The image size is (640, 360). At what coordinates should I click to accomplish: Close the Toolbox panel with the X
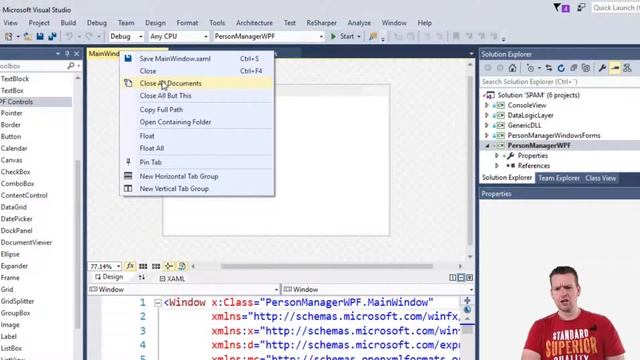pyautogui.click(x=76, y=54)
